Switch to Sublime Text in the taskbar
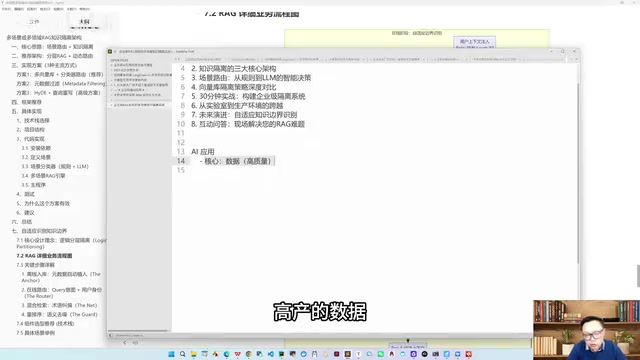The image size is (640, 360). coord(347,354)
